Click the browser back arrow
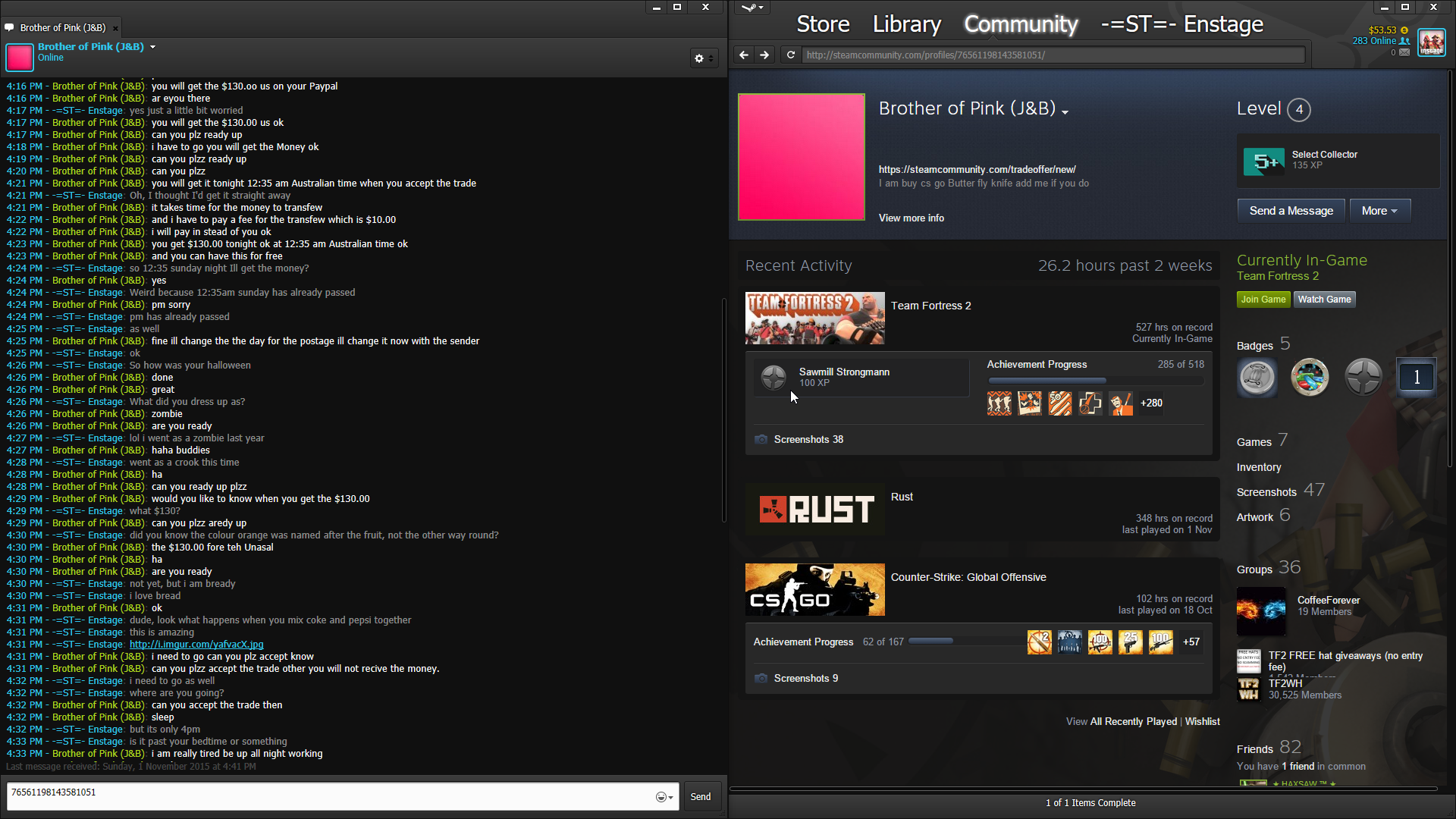 pyautogui.click(x=743, y=55)
